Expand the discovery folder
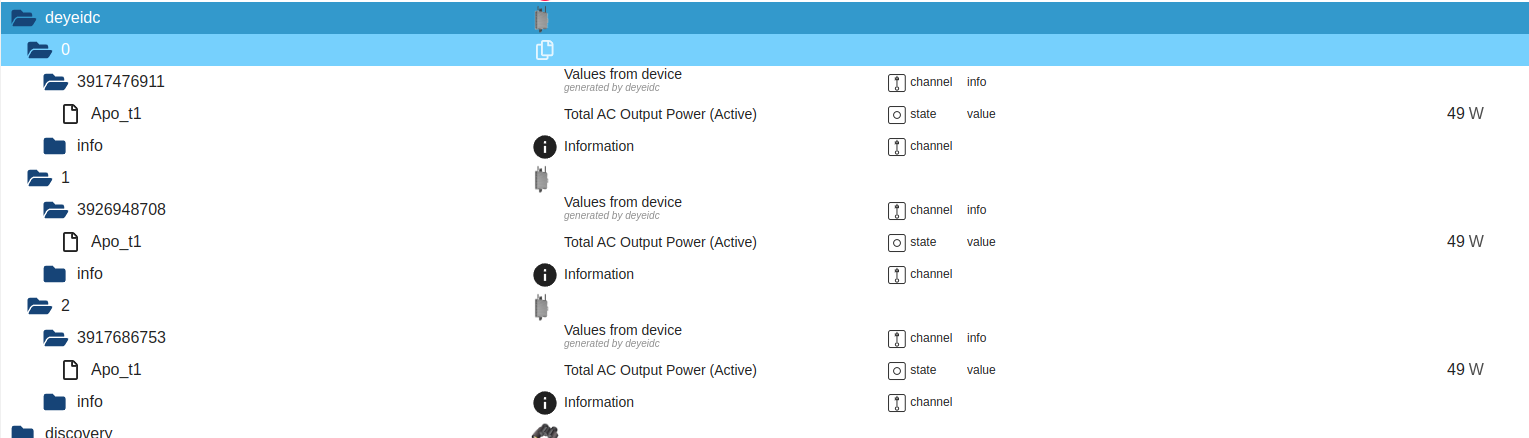 coord(23,432)
